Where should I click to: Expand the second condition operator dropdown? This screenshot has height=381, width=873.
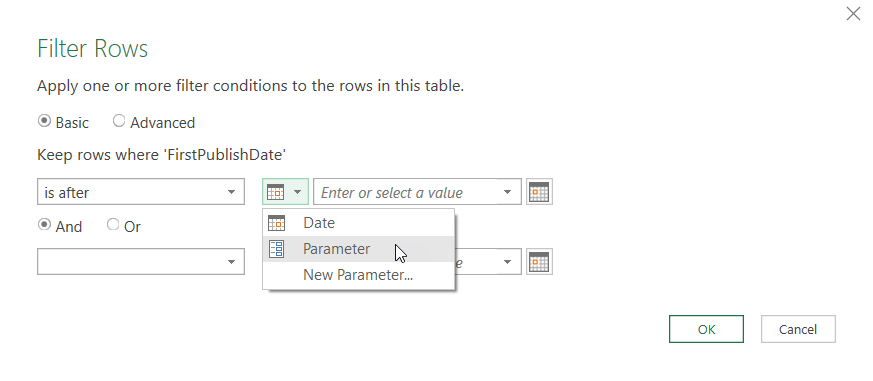click(141, 262)
